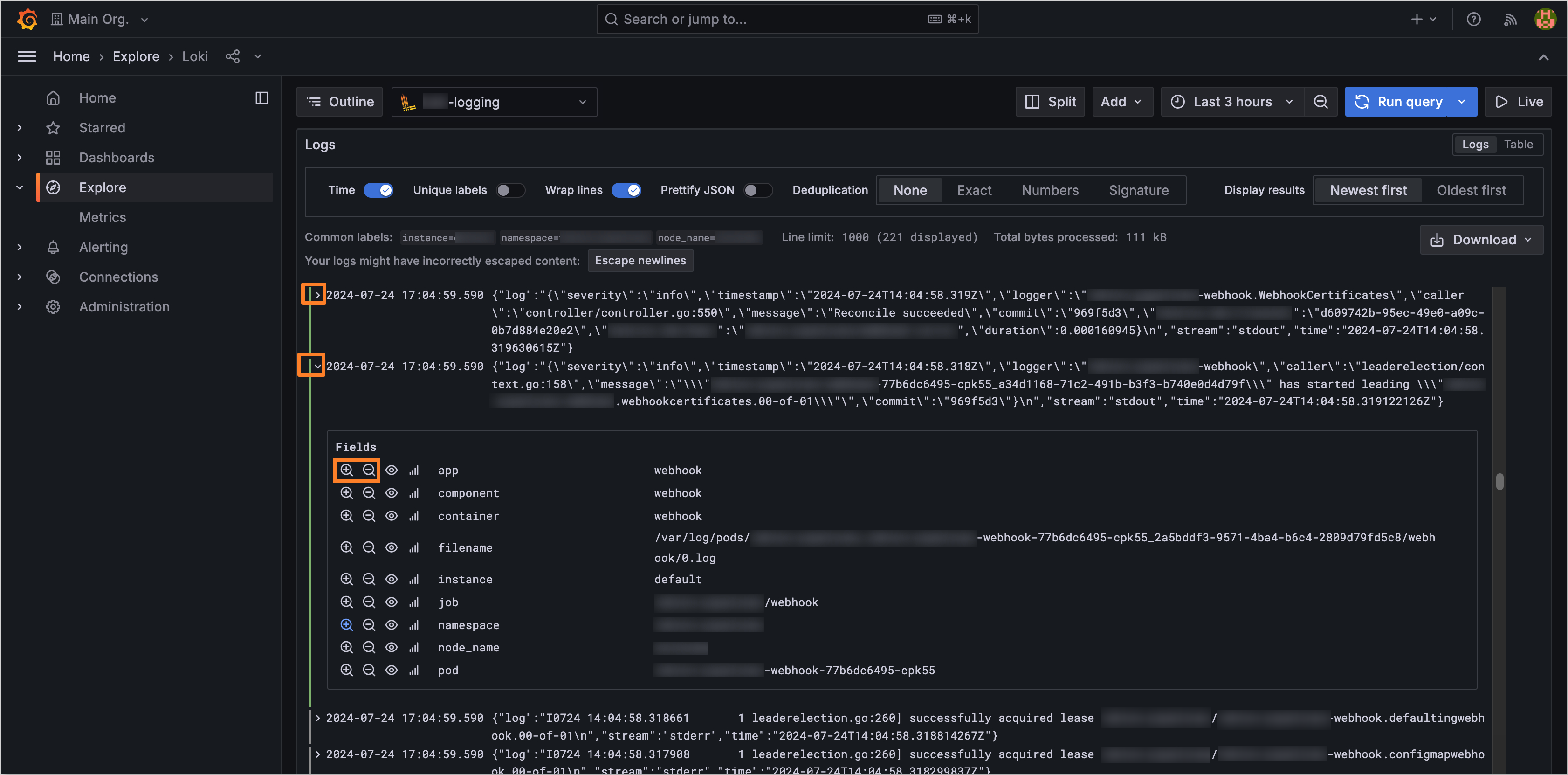This screenshot has height=775, width=1568.
Task: Click the Add query icon
Action: pyautogui.click(x=1119, y=101)
